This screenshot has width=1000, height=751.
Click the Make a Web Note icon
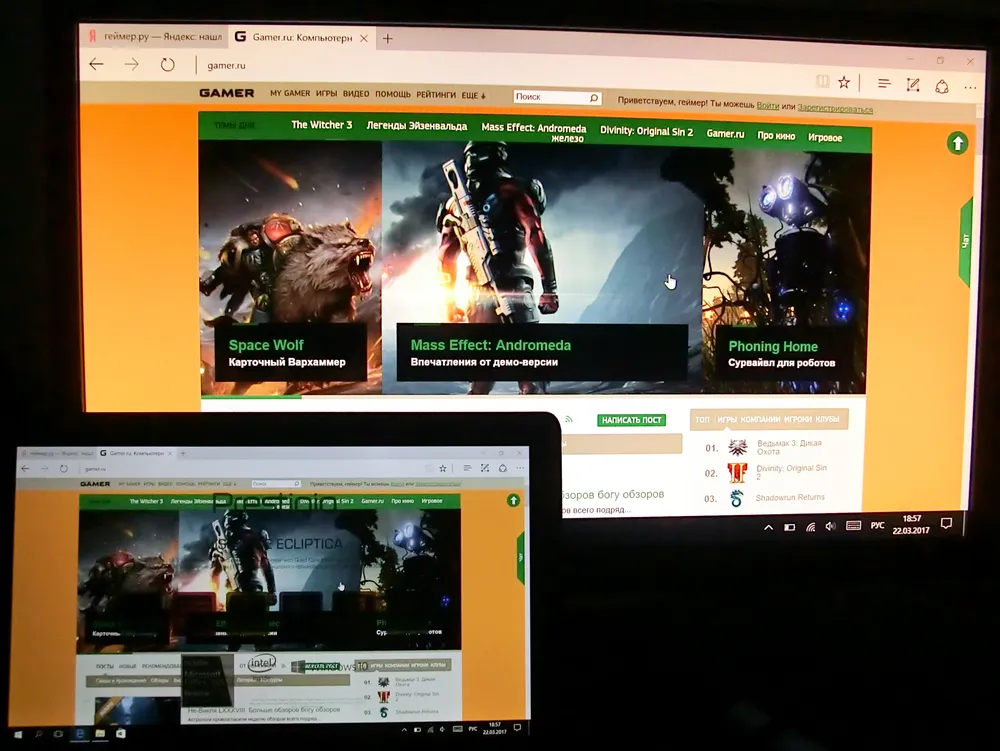coord(913,85)
